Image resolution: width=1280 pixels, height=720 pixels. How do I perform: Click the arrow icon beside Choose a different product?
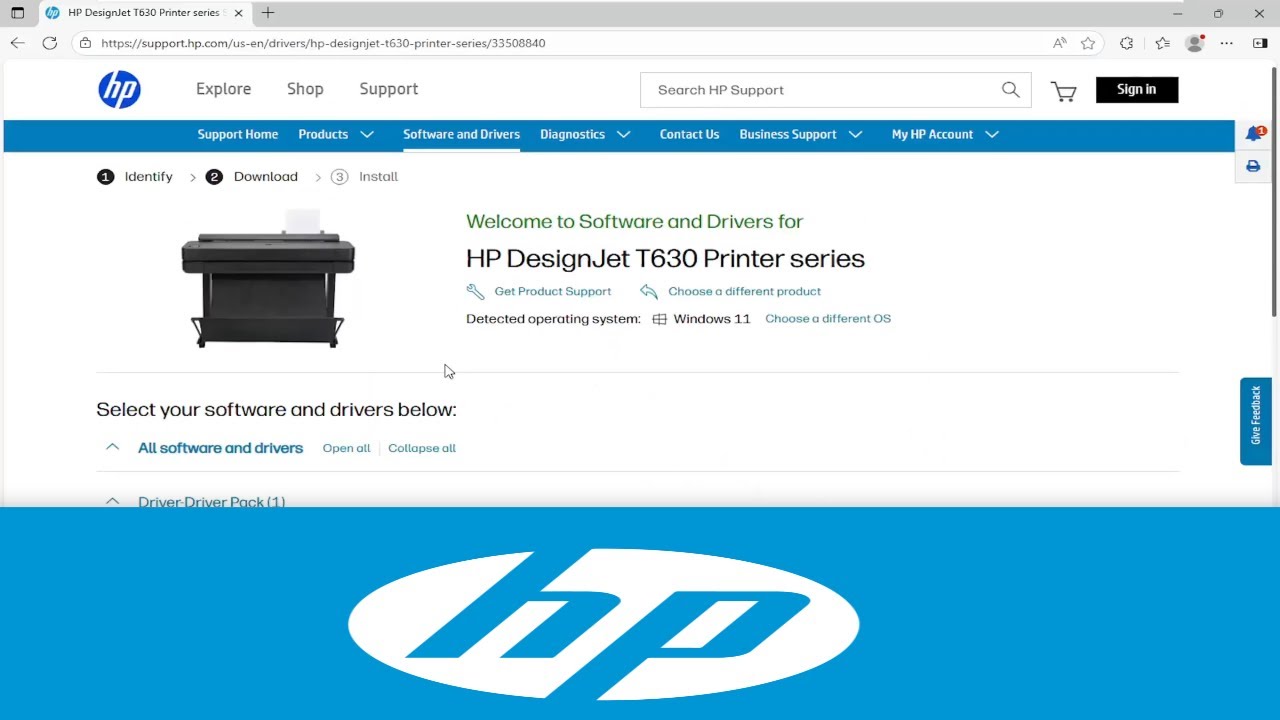tap(649, 291)
